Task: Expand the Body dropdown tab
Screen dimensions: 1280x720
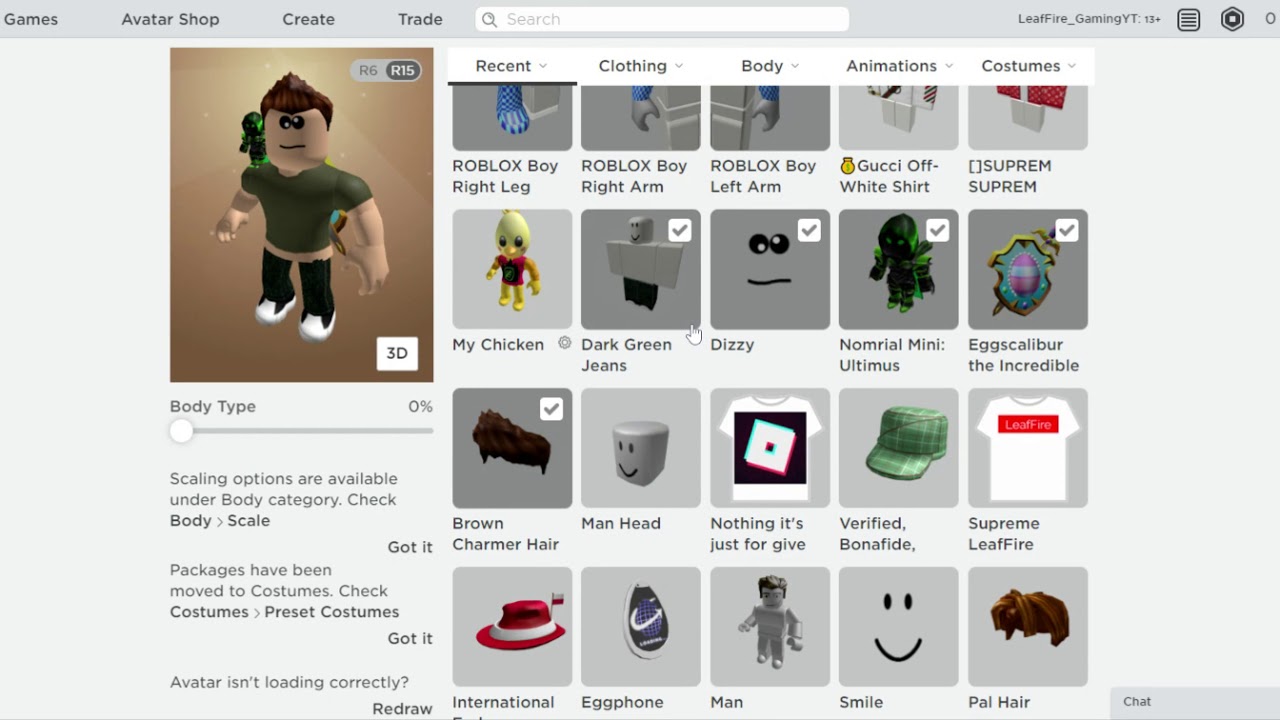Action: click(x=770, y=66)
